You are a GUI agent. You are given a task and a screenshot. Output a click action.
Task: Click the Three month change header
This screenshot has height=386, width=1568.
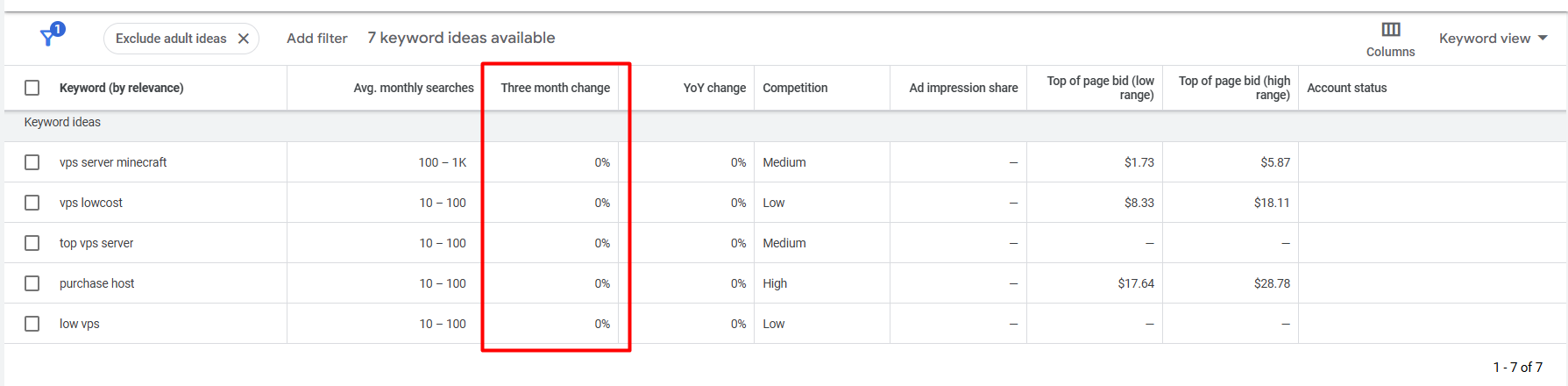pos(555,88)
